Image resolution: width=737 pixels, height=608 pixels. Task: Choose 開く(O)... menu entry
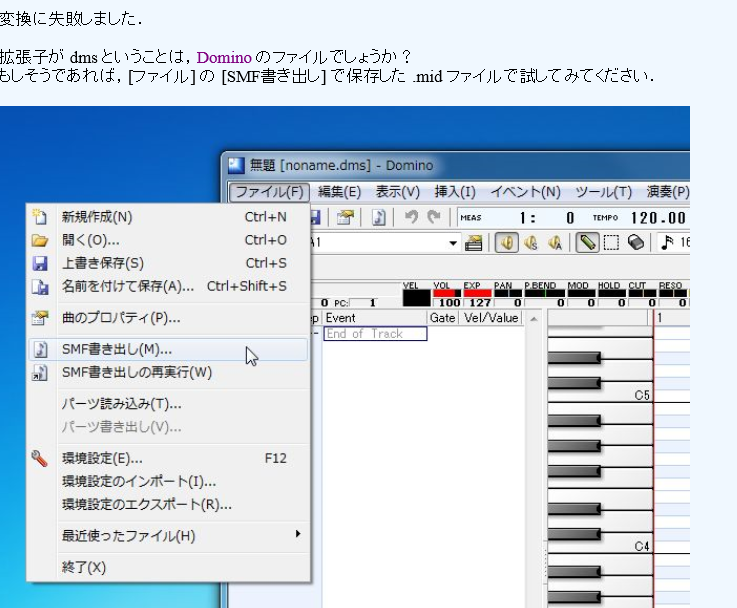pyautogui.click(x=168, y=240)
